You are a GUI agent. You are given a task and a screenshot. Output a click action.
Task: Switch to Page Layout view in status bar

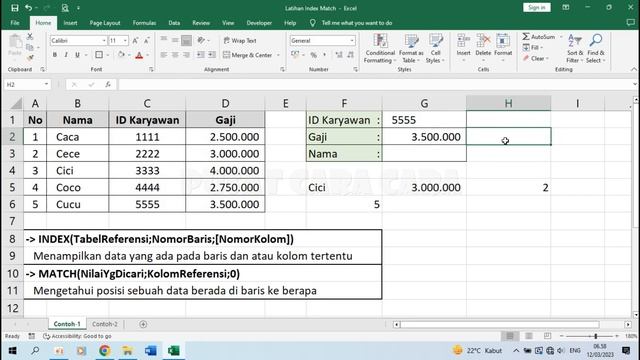click(529, 336)
